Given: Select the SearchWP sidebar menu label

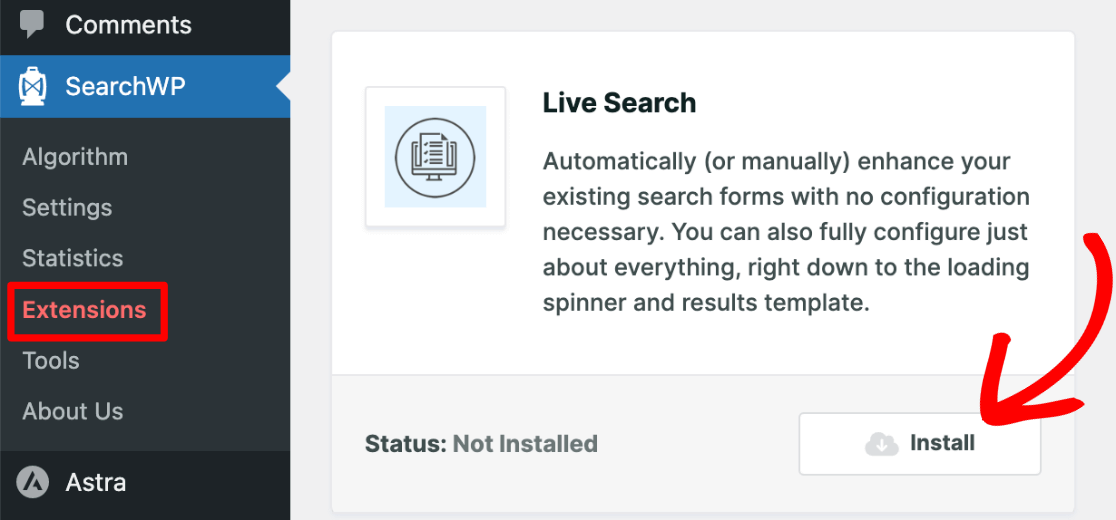Looking at the screenshot, I should pyautogui.click(x=125, y=87).
